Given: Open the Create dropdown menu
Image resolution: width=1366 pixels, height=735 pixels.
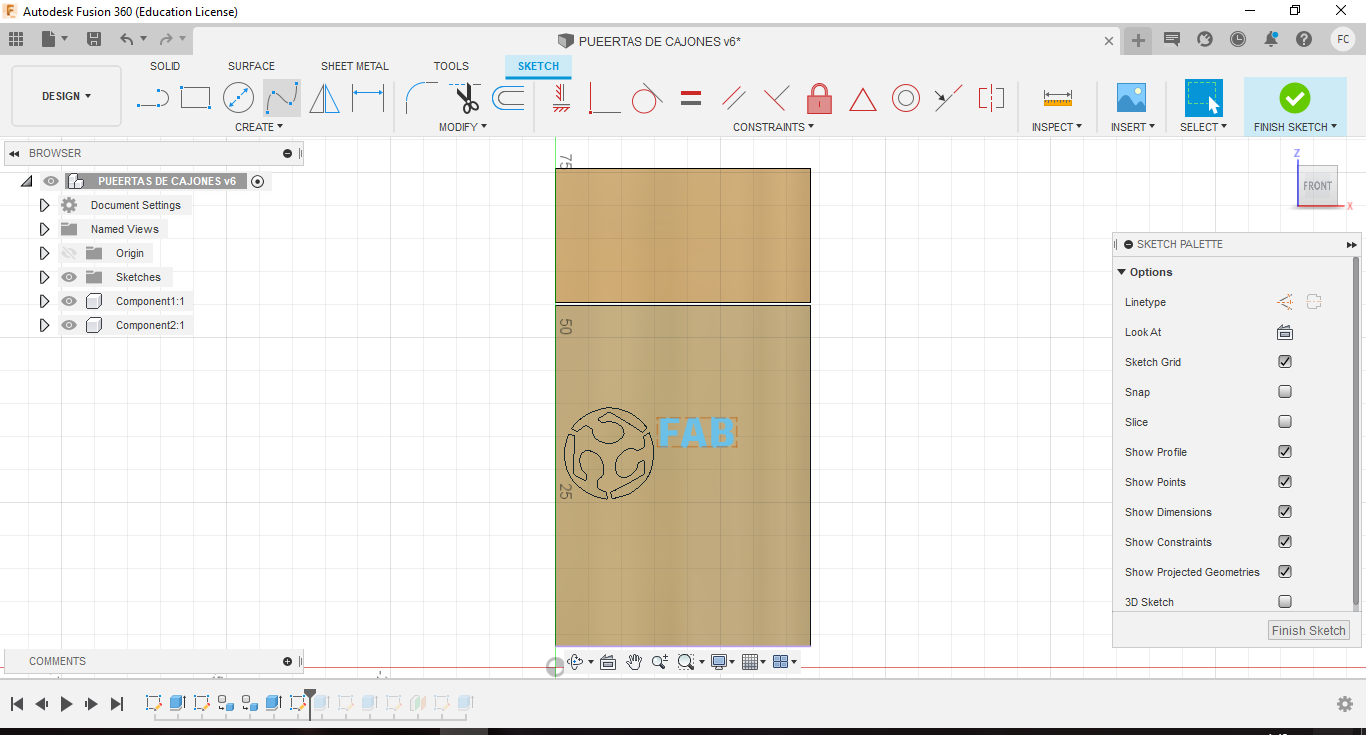Looking at the screenshot, I should (x=259, y=127).
